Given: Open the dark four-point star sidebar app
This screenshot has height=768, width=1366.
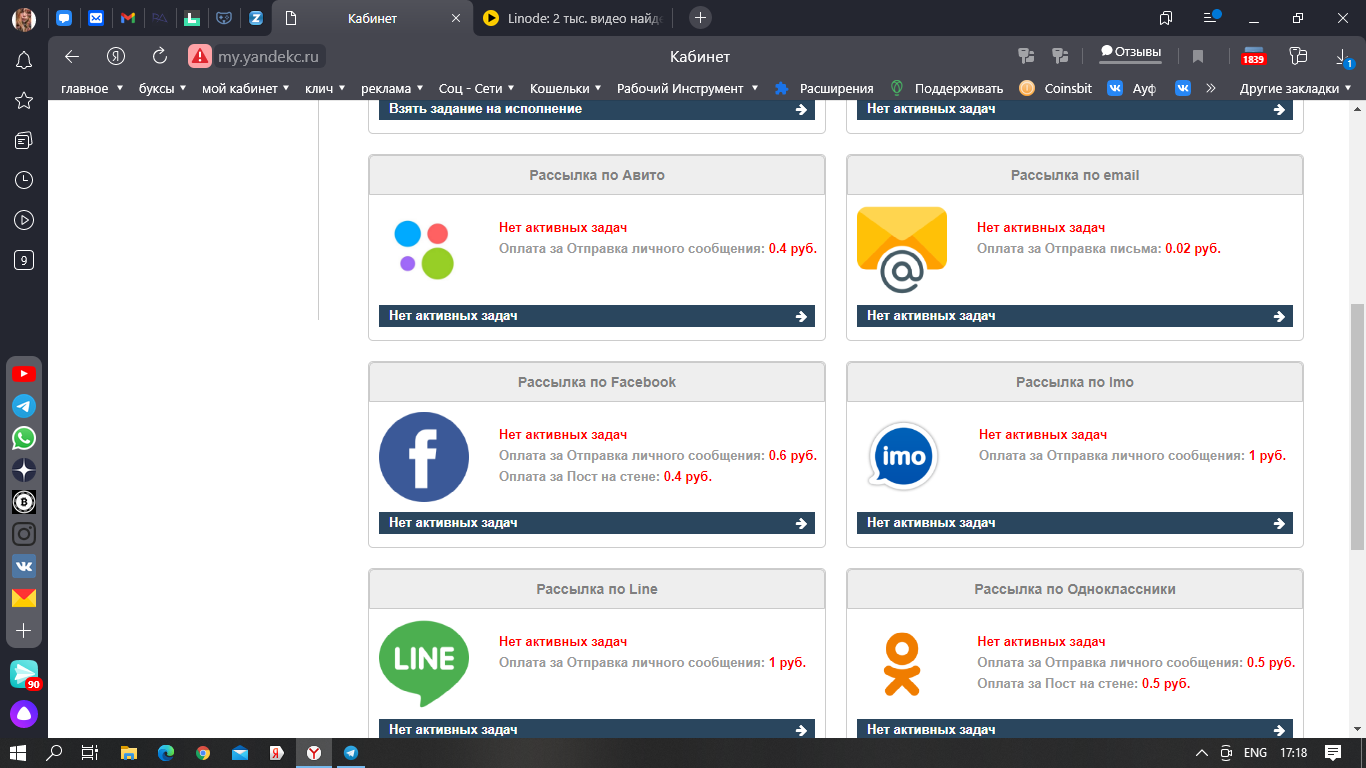Looking at the screenshot, I should (x=24, y=470).
